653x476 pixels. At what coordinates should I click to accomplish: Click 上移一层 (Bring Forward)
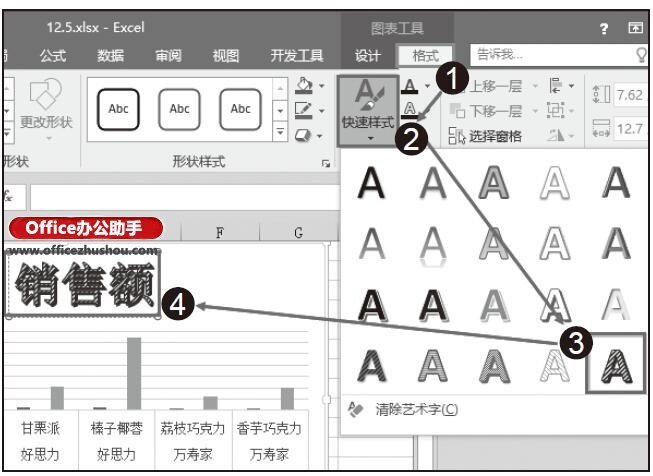[496, 86]
